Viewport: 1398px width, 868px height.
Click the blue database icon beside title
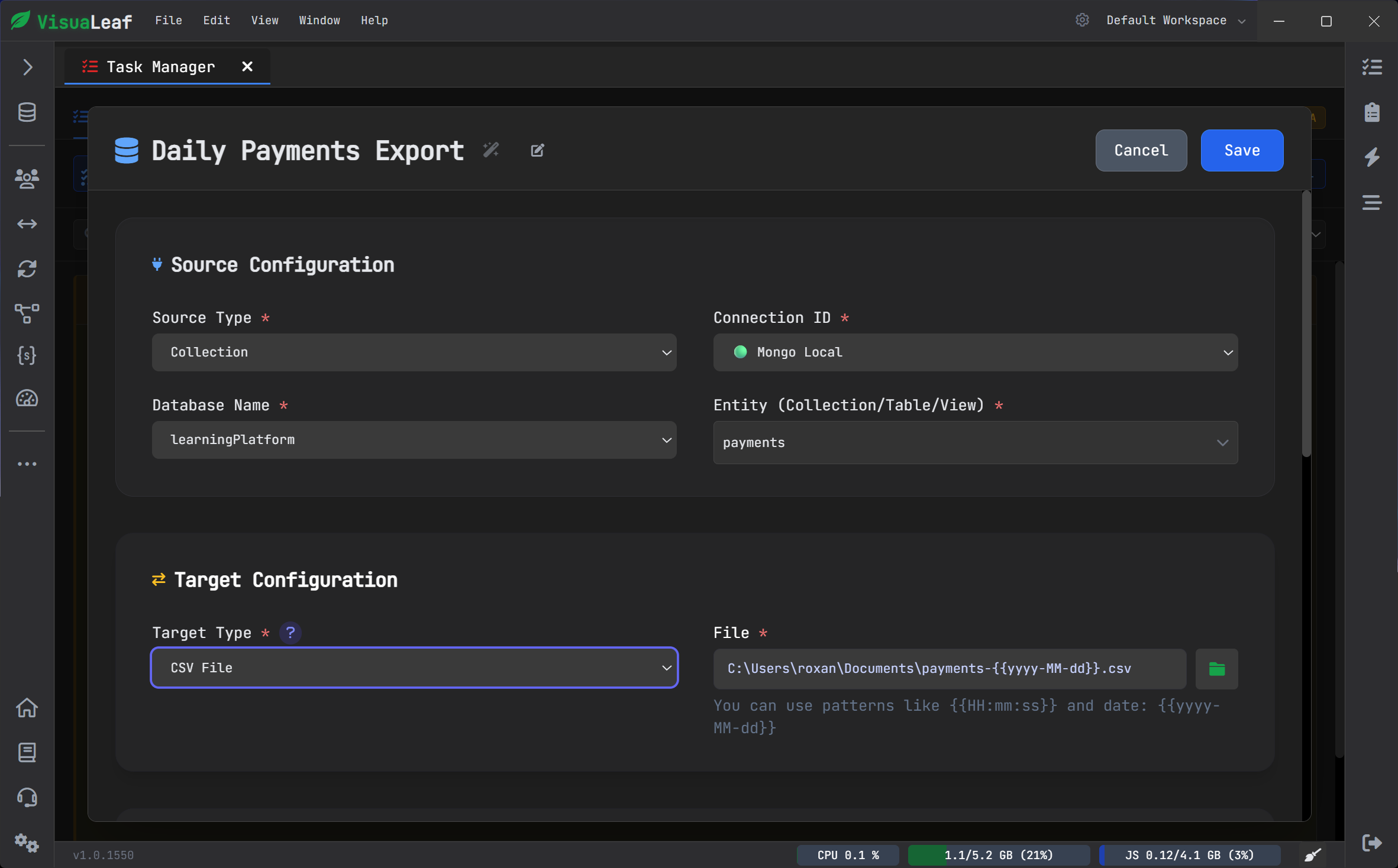pyautogui.click(x=127, y=150)
